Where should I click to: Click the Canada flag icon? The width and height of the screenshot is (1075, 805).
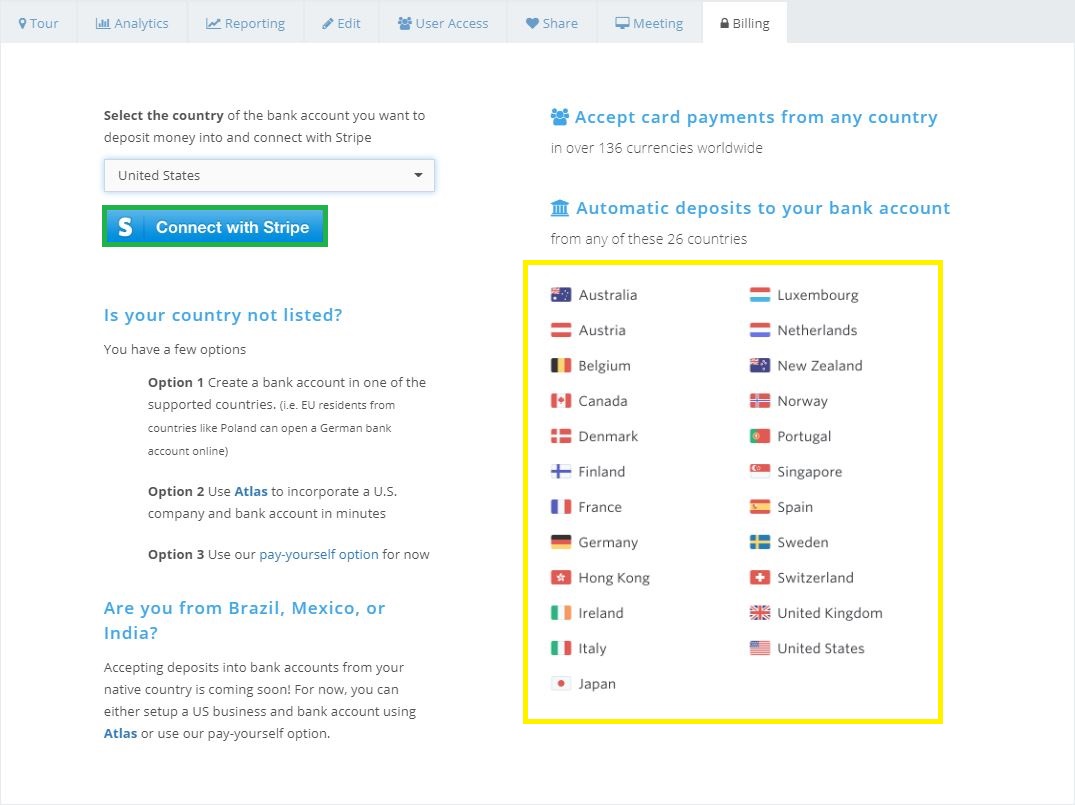point(561,401)
